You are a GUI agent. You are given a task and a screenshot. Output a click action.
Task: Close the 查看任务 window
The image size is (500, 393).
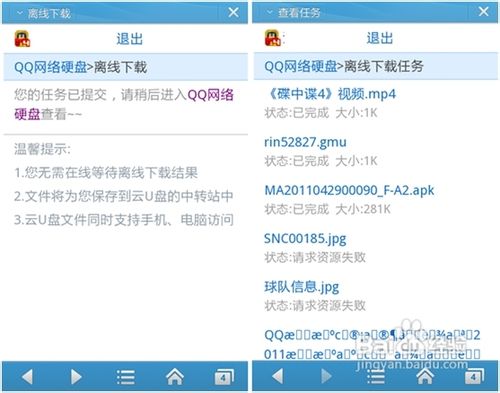484,12
